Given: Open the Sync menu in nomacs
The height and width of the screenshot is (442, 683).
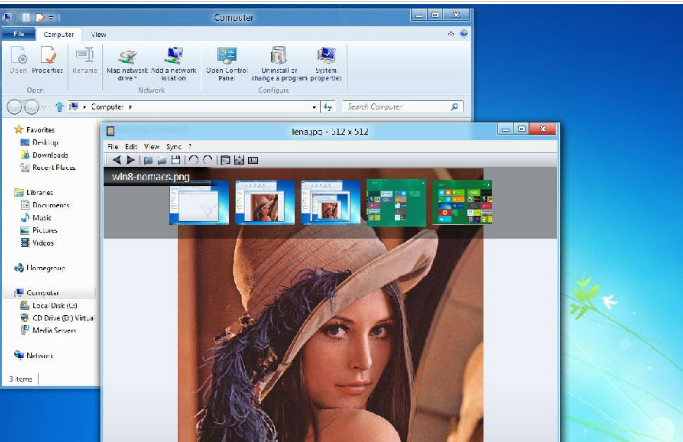Looking at the screenshot, I should point(174,146).
